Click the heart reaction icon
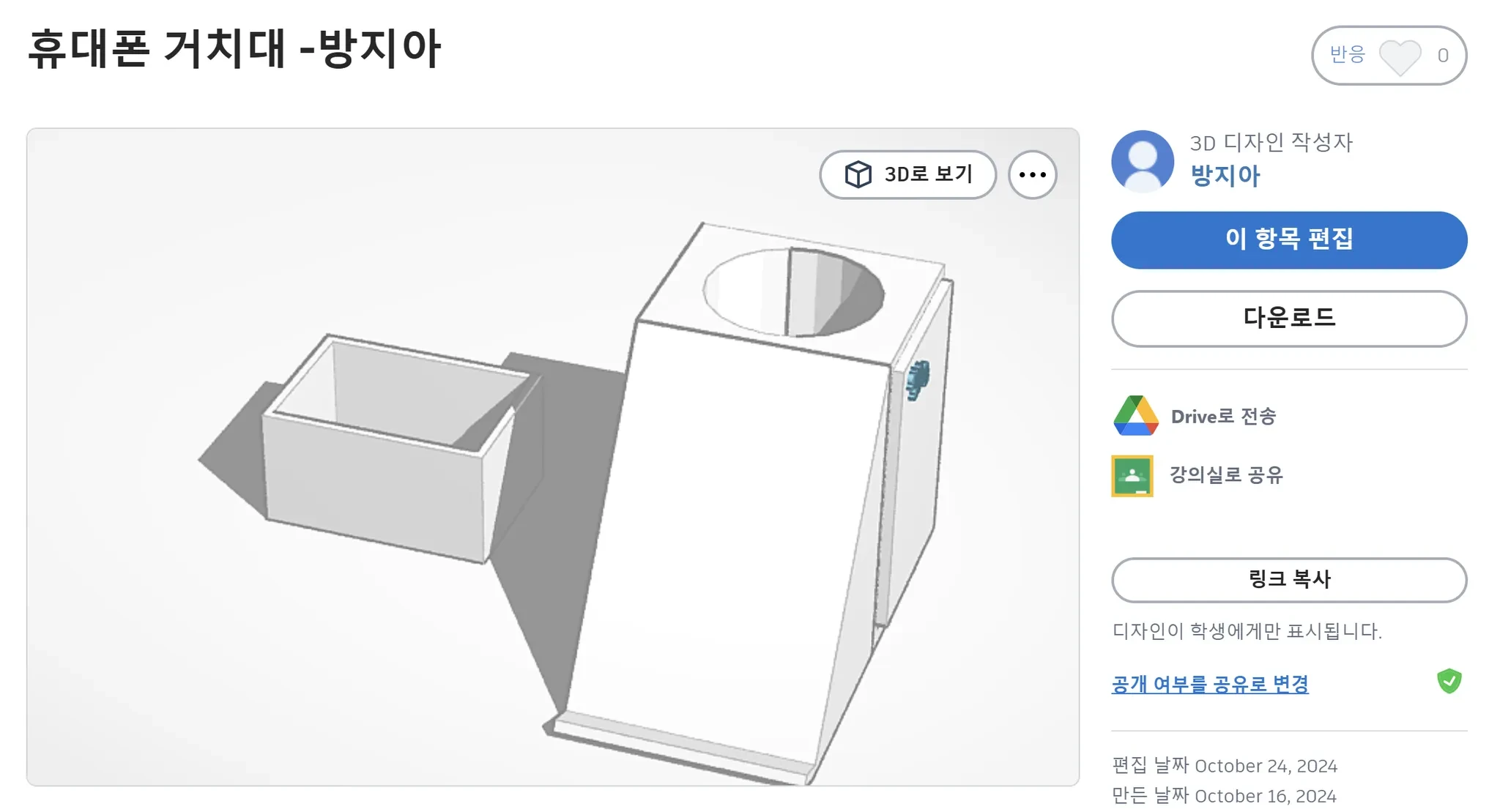1500x812 pixels. point(1400,57)
